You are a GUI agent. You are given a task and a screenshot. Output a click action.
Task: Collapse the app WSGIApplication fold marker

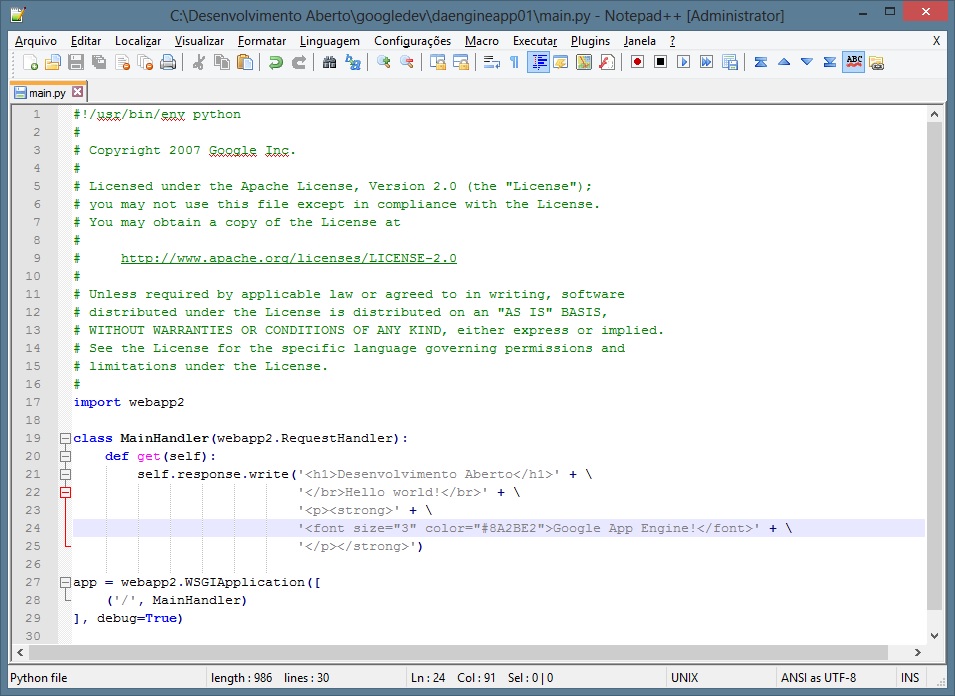click(65, 582)
